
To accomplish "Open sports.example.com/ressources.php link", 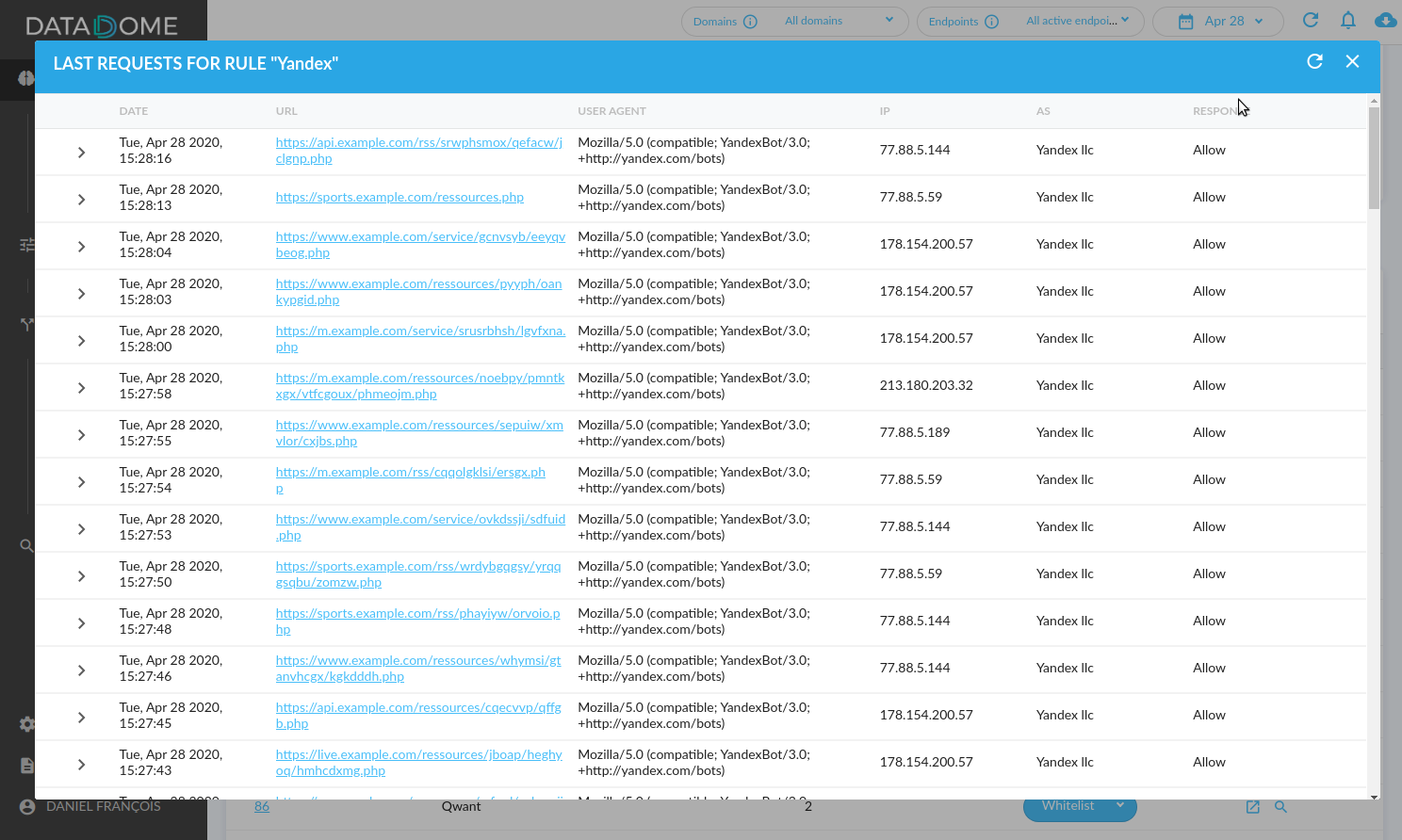I will coord(399,198).
